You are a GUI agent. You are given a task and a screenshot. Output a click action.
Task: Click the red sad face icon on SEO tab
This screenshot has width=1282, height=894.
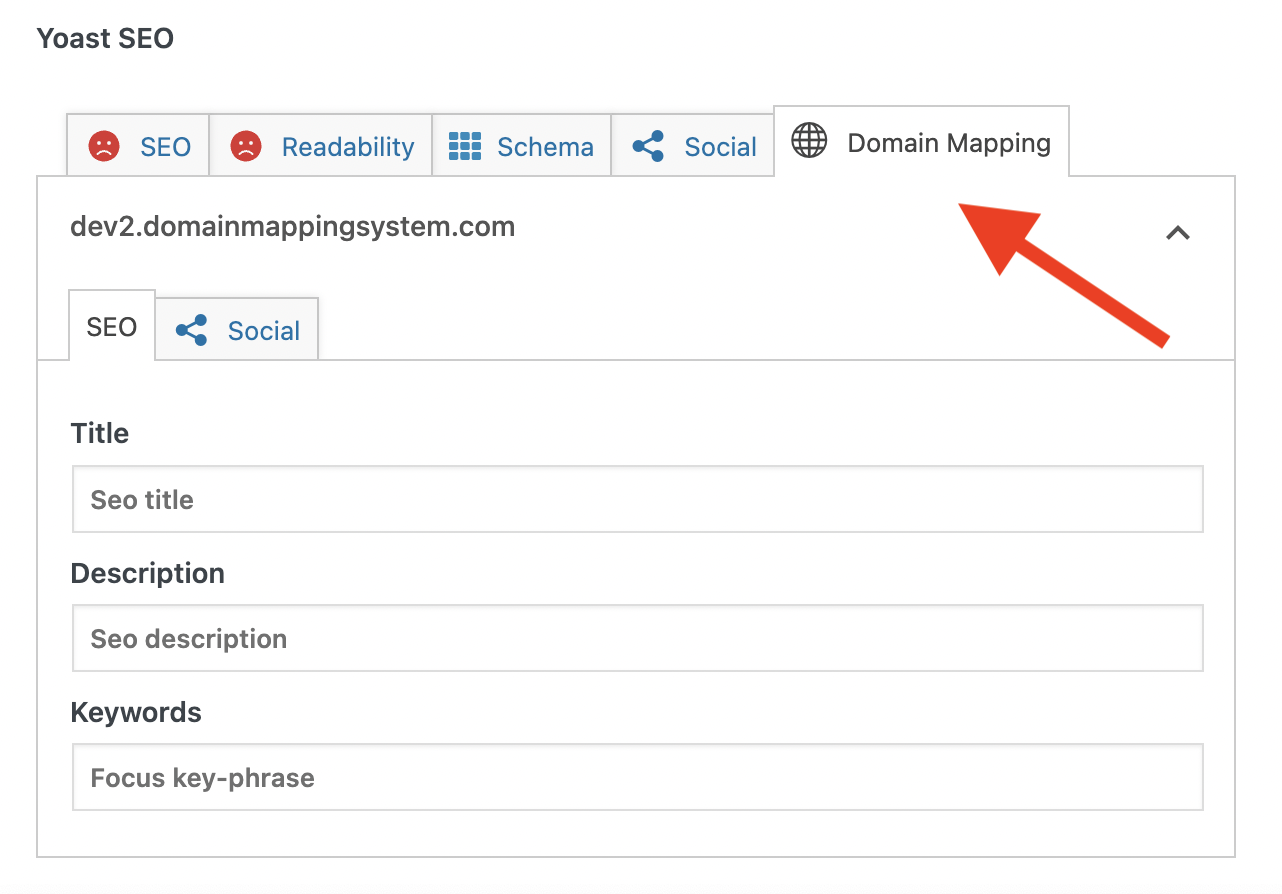tap(102, 147)
